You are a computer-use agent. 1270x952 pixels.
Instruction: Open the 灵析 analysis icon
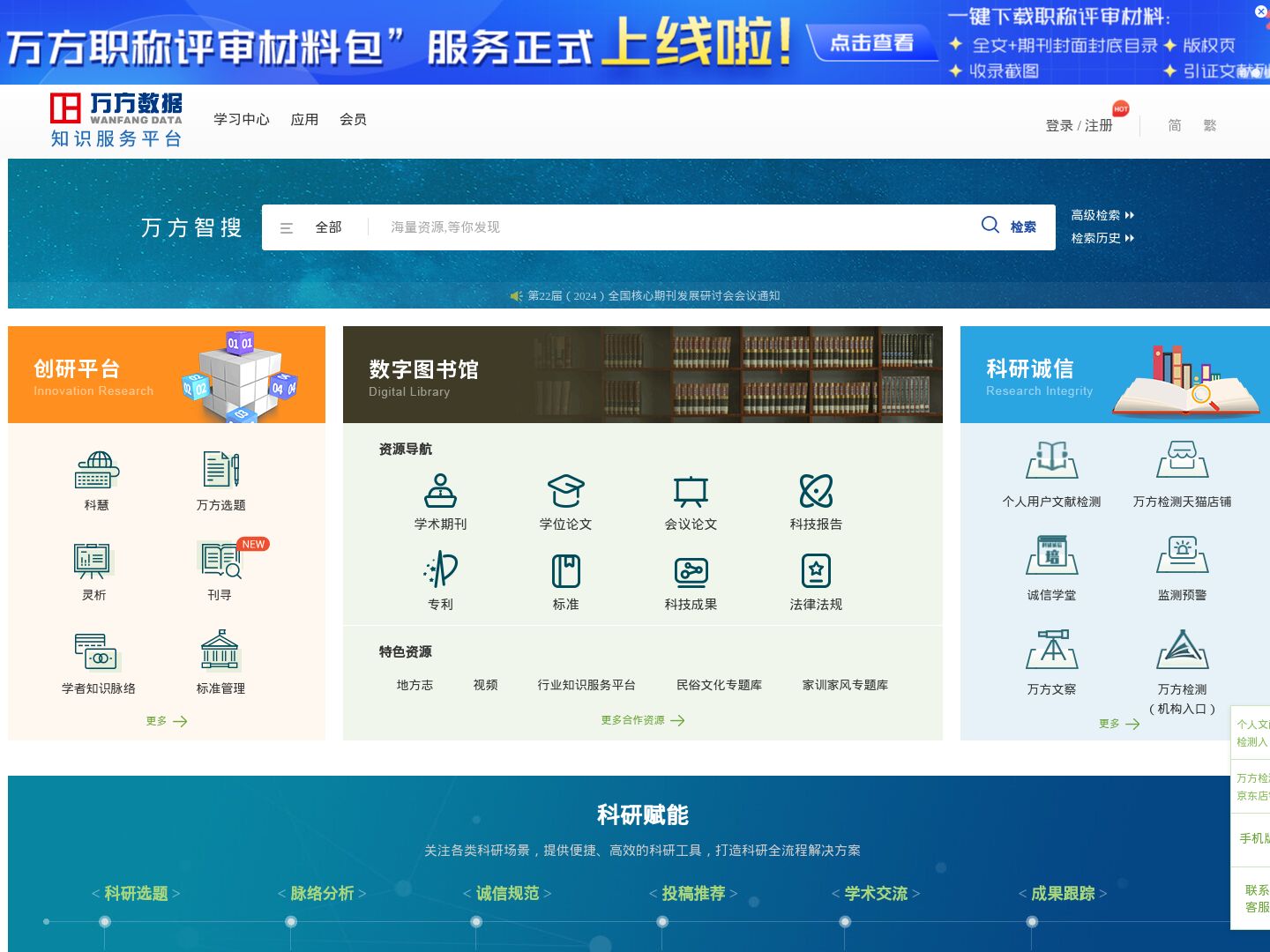pos(93,561)
